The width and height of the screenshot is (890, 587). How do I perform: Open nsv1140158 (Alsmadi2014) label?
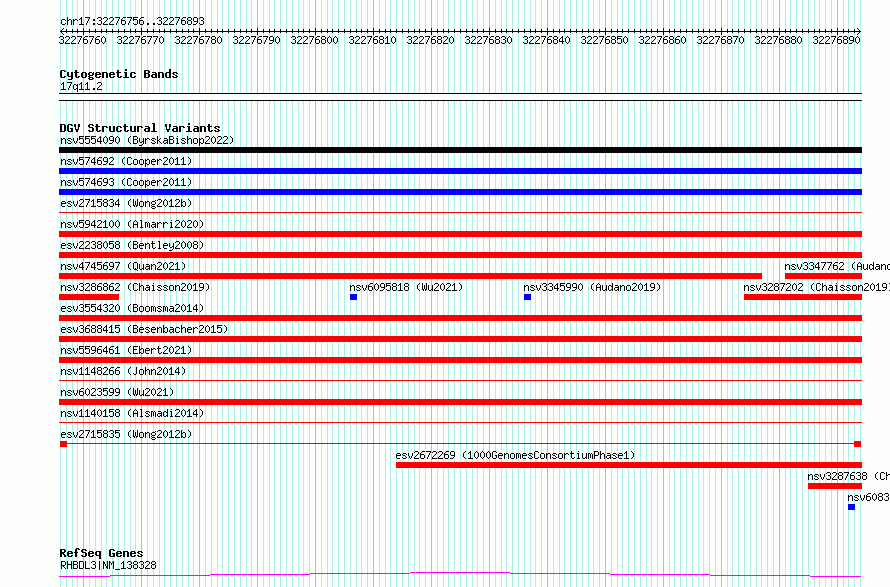(132, 413)
